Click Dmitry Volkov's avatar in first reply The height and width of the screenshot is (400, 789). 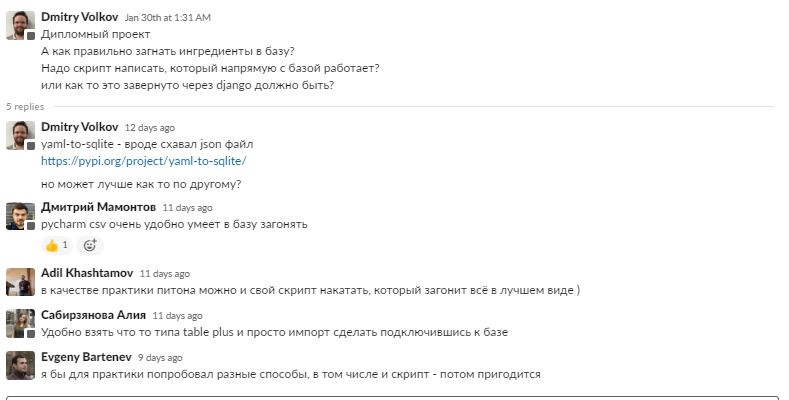click(20, 135)
